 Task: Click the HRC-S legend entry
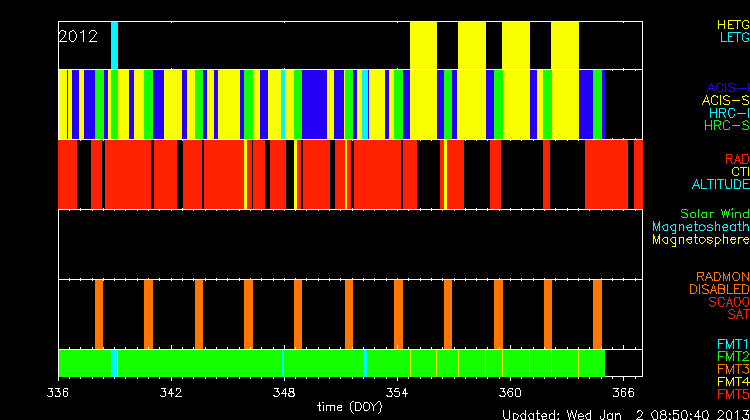click(726, 127)
